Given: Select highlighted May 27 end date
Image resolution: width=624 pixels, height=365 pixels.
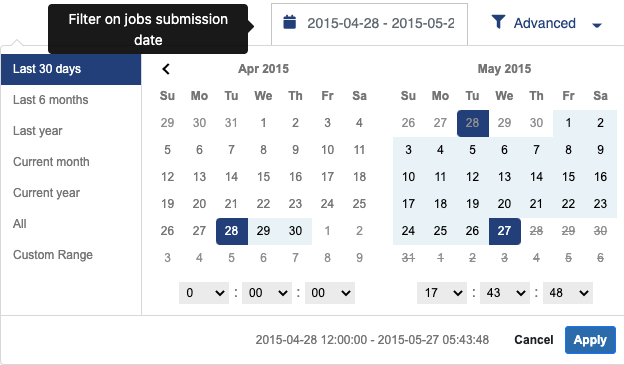Looking at the screenshot, I should pyautogui.click(x=504, y=231).
